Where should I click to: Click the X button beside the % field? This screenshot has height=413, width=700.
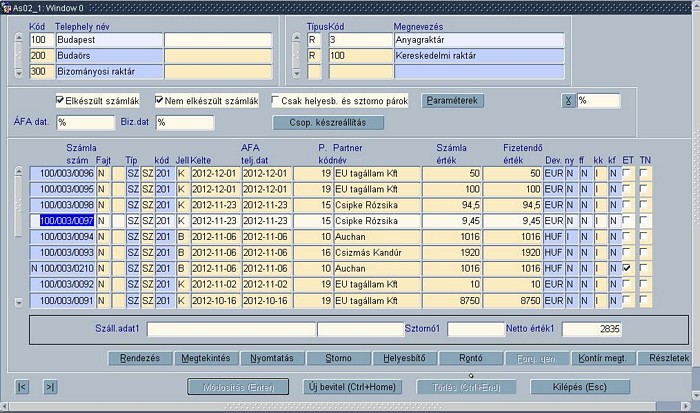tap(568, 101)
